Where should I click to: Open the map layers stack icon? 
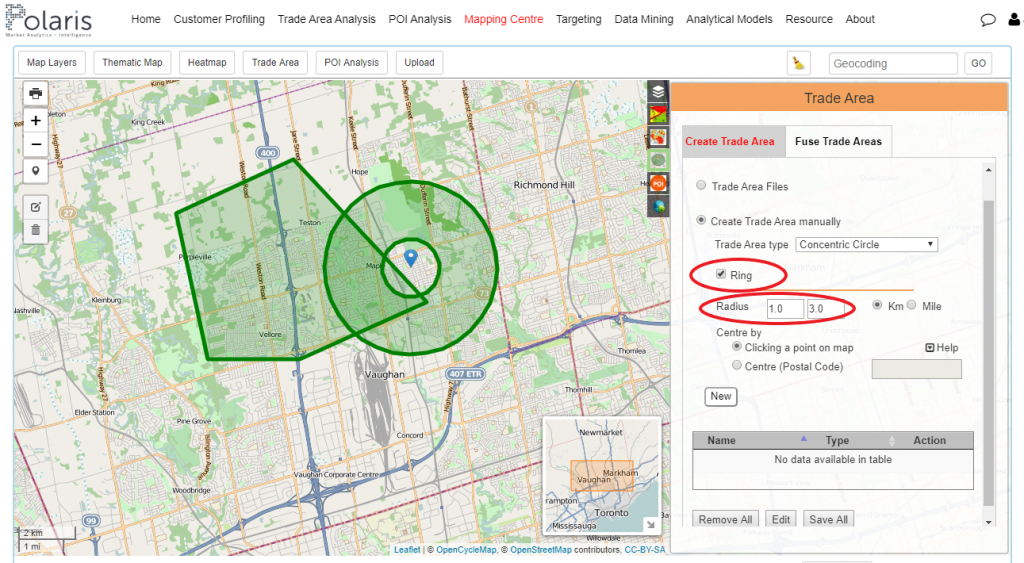coord(658,91)
